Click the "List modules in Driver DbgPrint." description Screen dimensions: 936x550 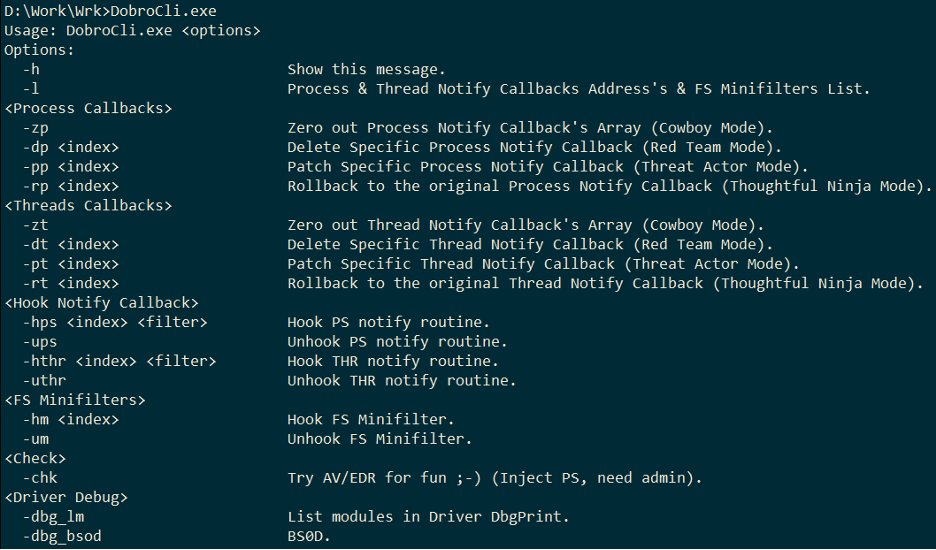pyautogui.click(x=428, y=517)
